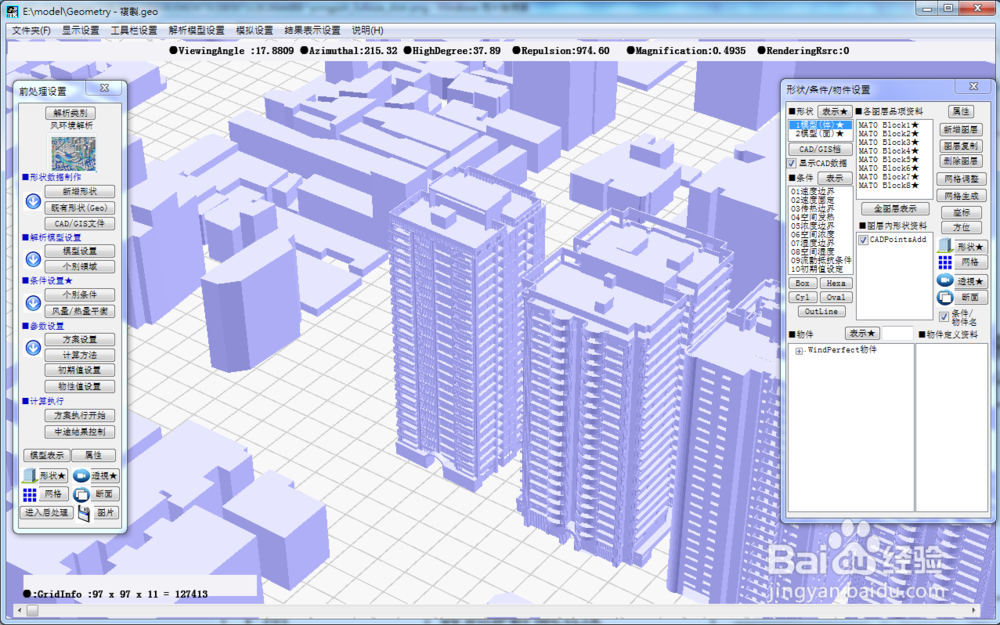The height and width of the screenshot is (625, 1000).
Task: Click the 风量/热量平衡 button
Action: pyautogui.click(x=80, y=311)
